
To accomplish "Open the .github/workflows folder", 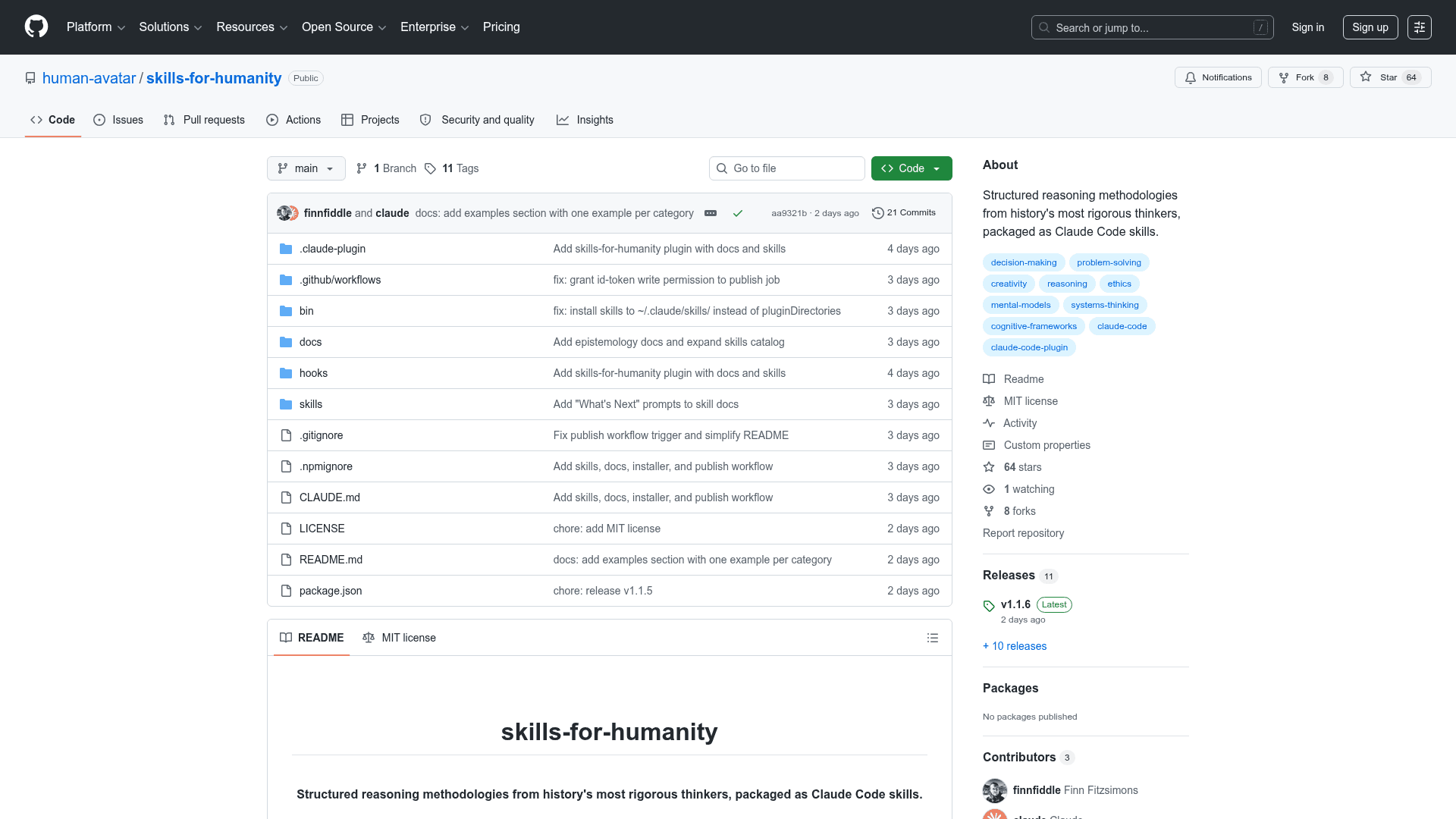I will coord(340,280).
